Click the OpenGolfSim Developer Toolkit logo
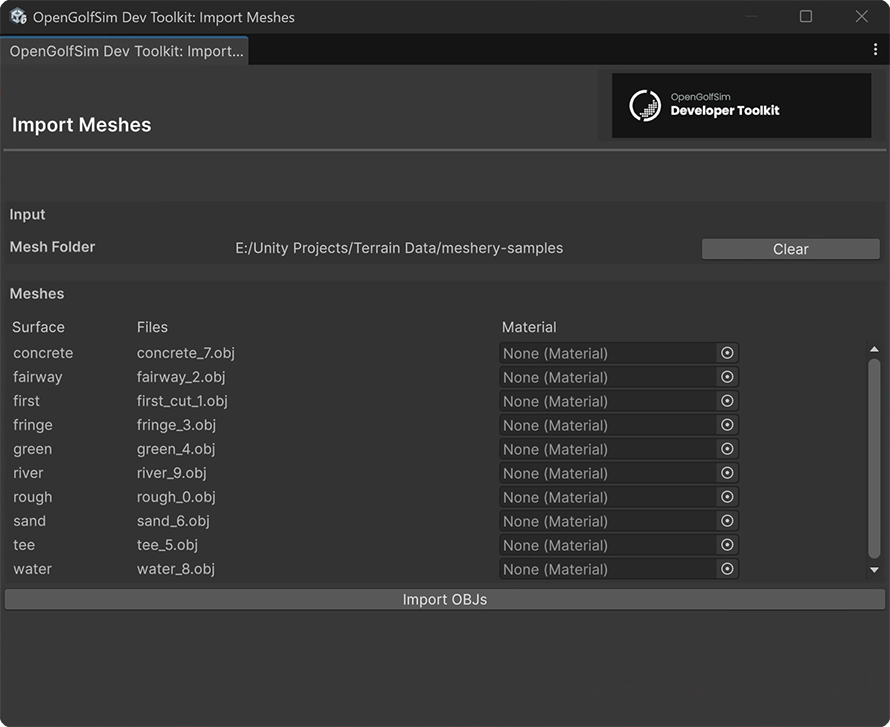Image resolution: width=890 pixels, height=727 pixels. (x=741, y=105)
